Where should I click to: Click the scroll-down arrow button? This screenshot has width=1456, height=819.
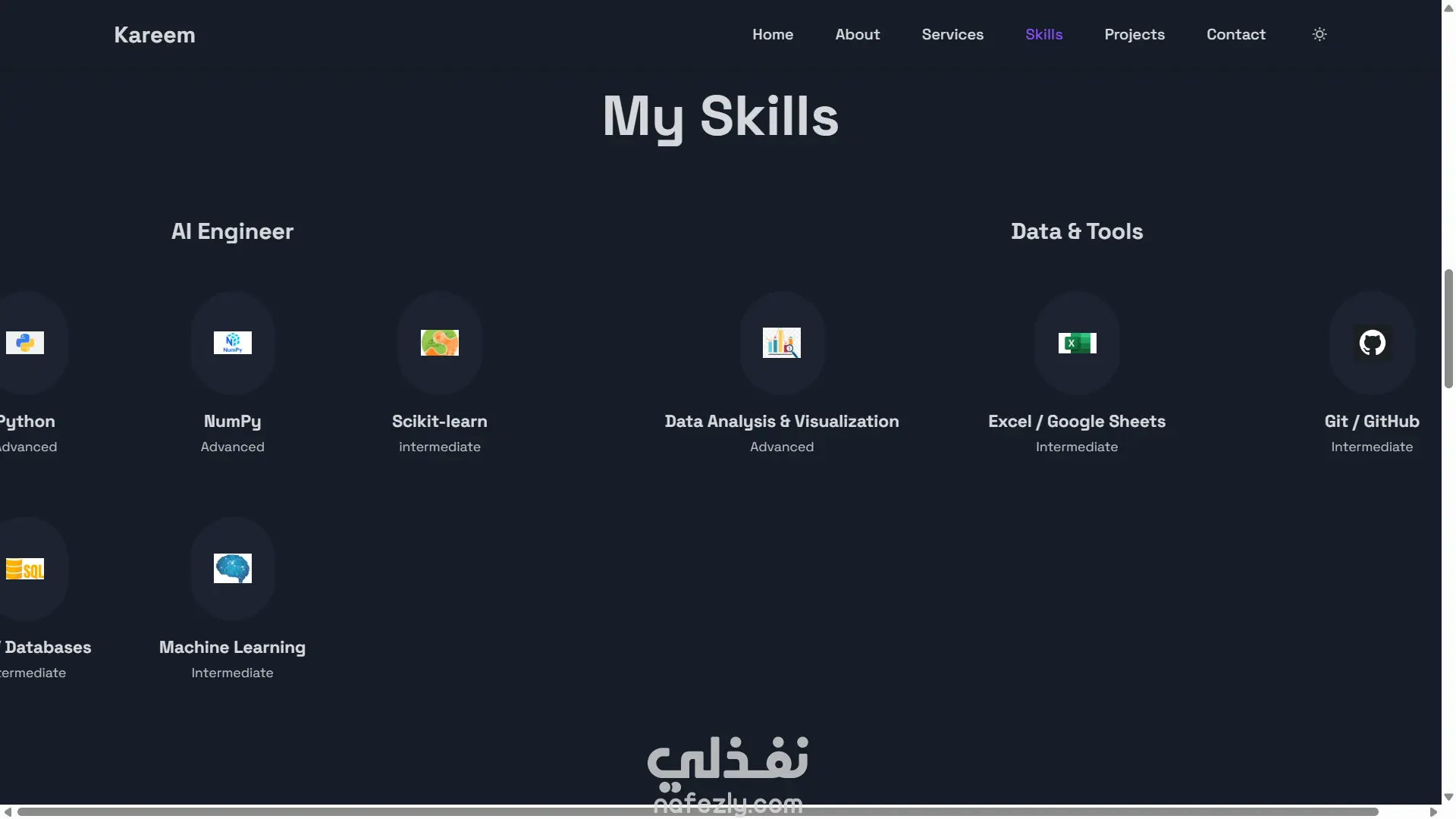1448,797
